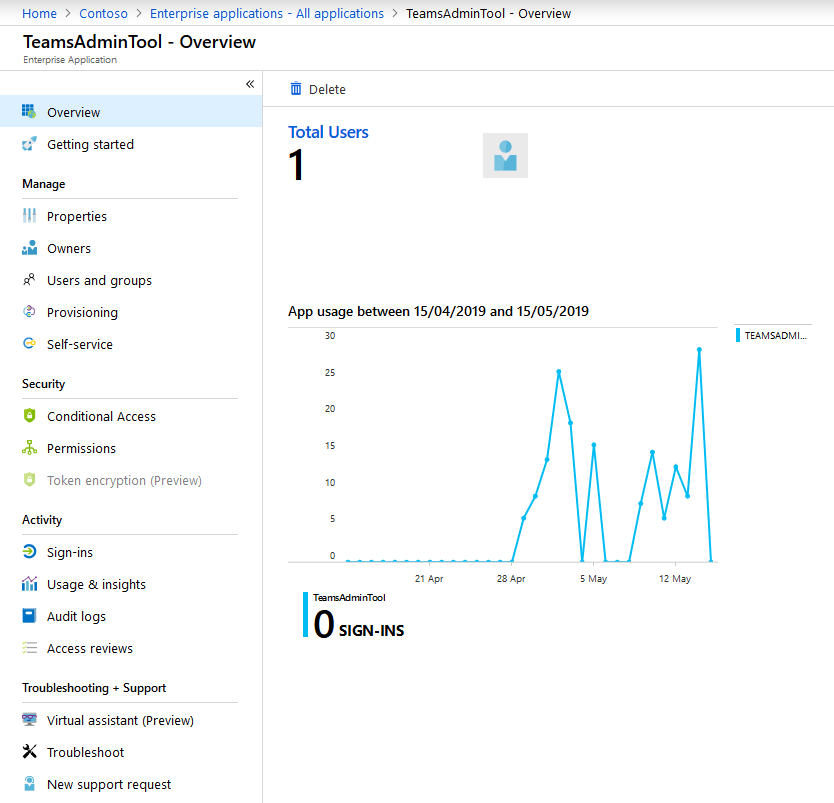The image size is (834, 803).
Task: Open Enterprise applications - All applications breadcrumb
Action: [266, 13]
